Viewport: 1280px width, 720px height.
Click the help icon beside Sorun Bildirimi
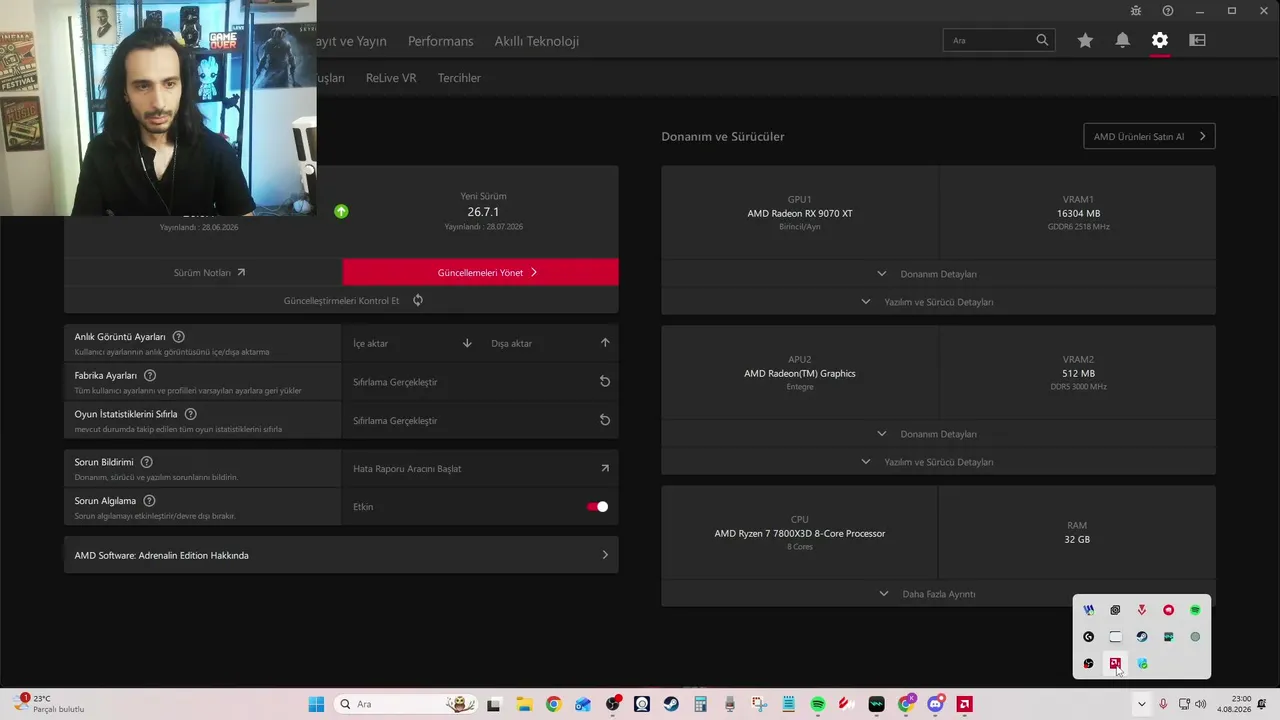pos(147,462)
